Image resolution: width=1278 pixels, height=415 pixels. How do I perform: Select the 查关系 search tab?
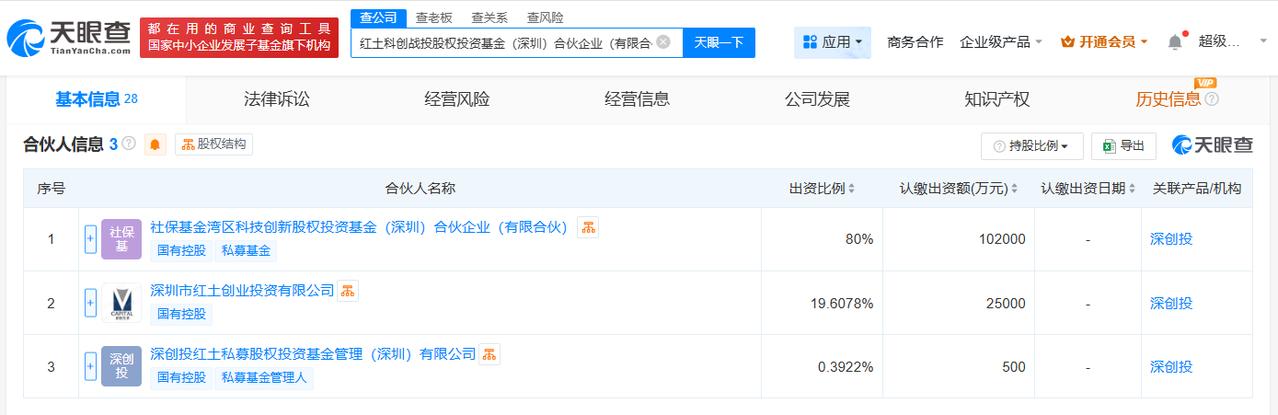point(490,17)
